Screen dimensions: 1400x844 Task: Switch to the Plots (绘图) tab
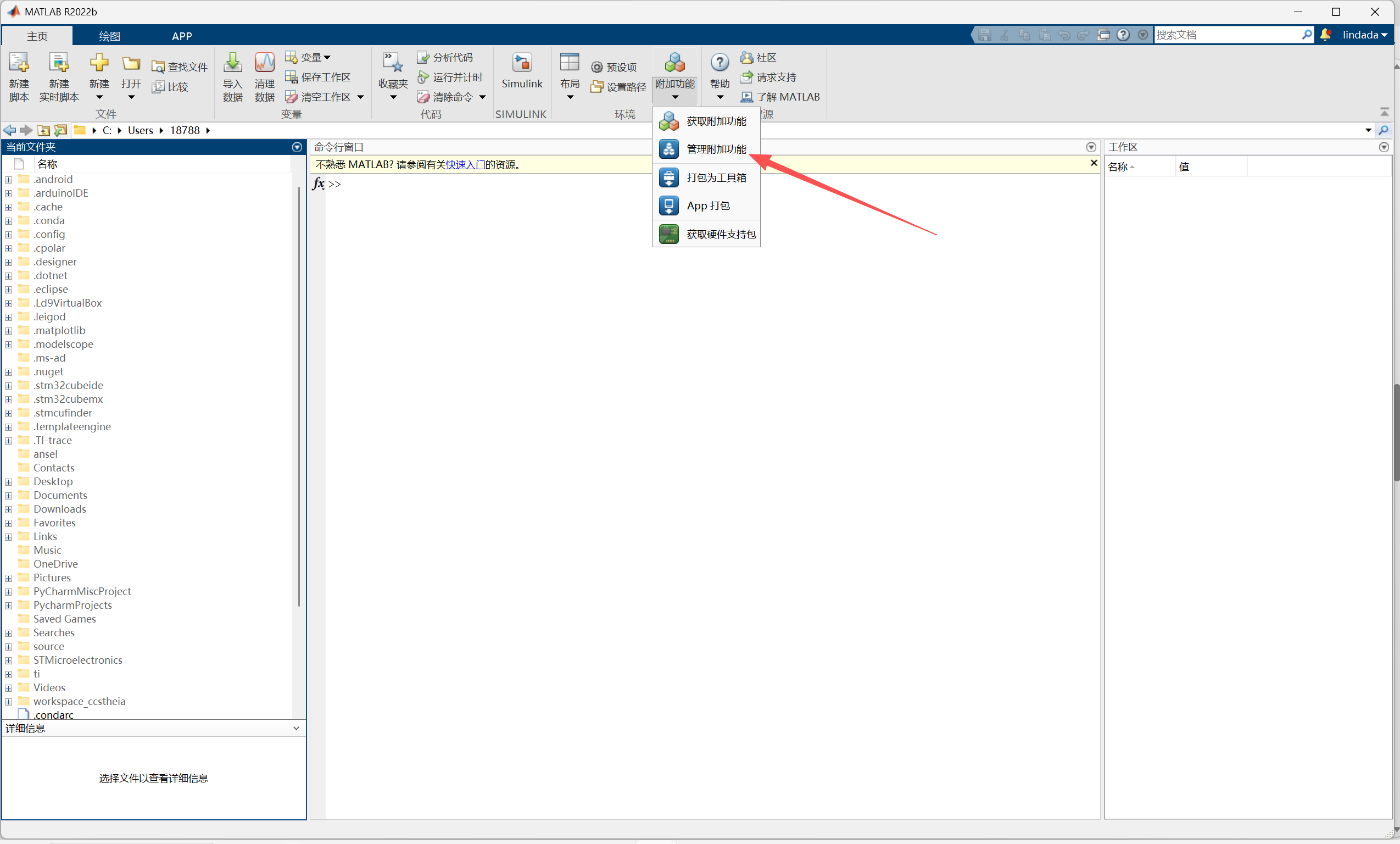tap(109, 36)
